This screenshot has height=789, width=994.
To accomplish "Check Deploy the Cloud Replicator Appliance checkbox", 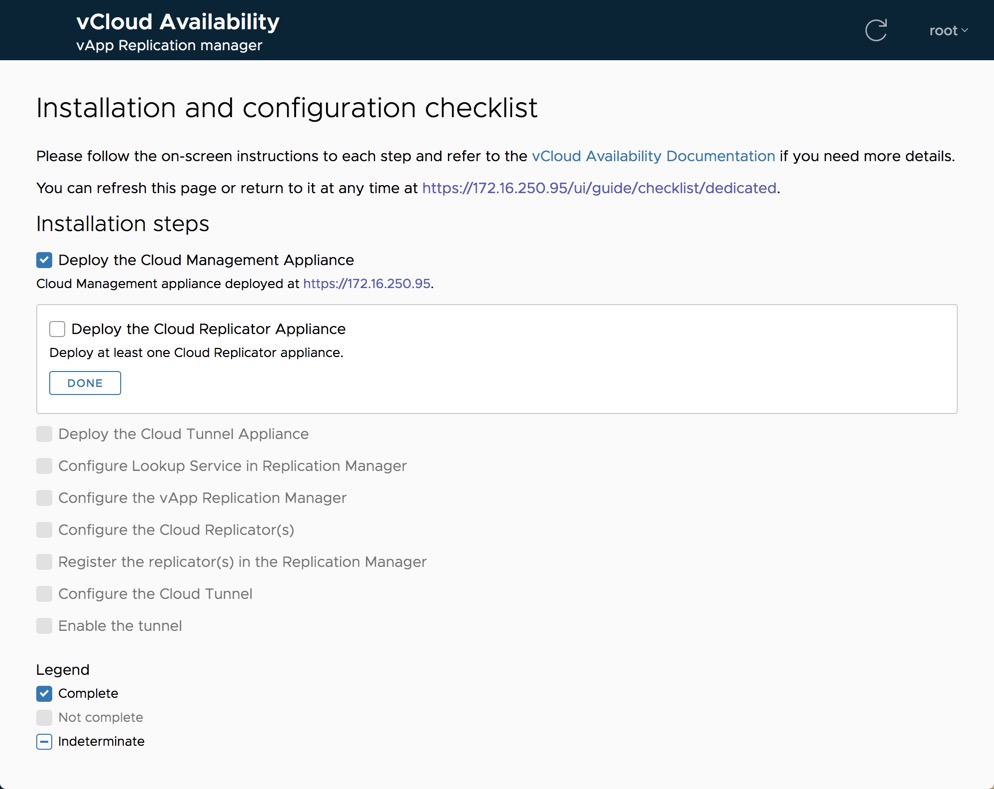I will [57, 329].
